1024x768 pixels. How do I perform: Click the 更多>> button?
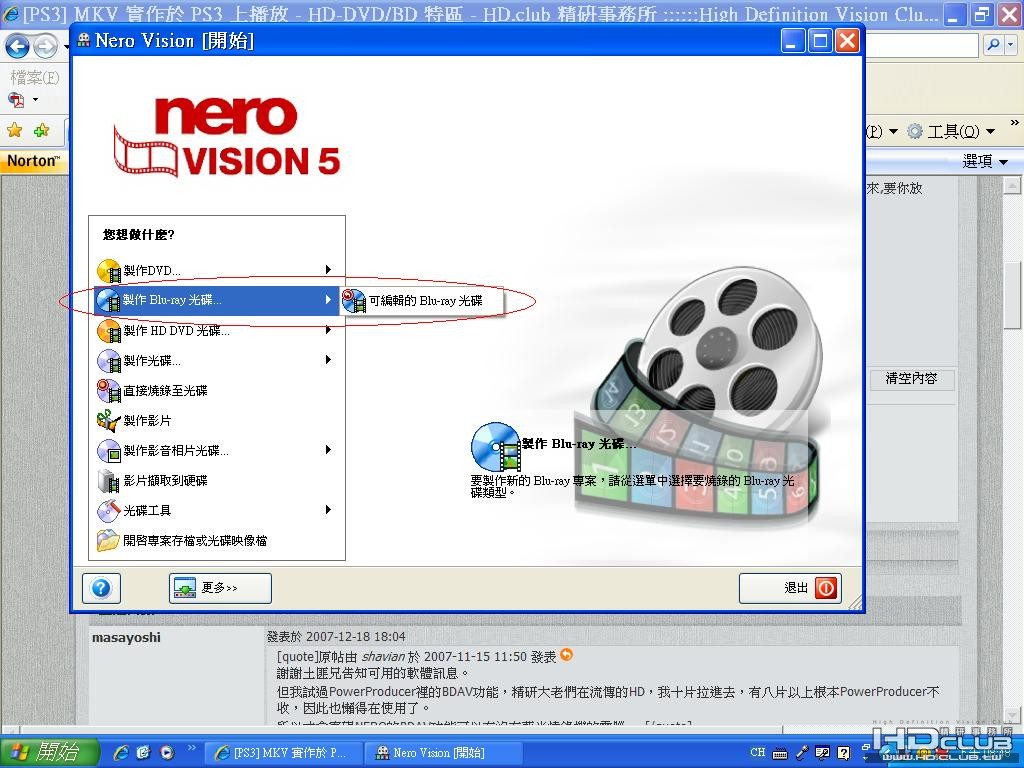click(220, 588)
